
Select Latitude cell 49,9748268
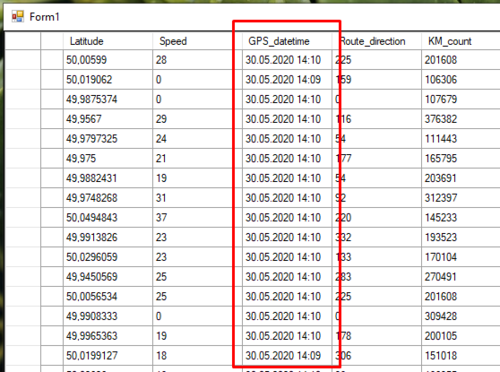point(108,198)
